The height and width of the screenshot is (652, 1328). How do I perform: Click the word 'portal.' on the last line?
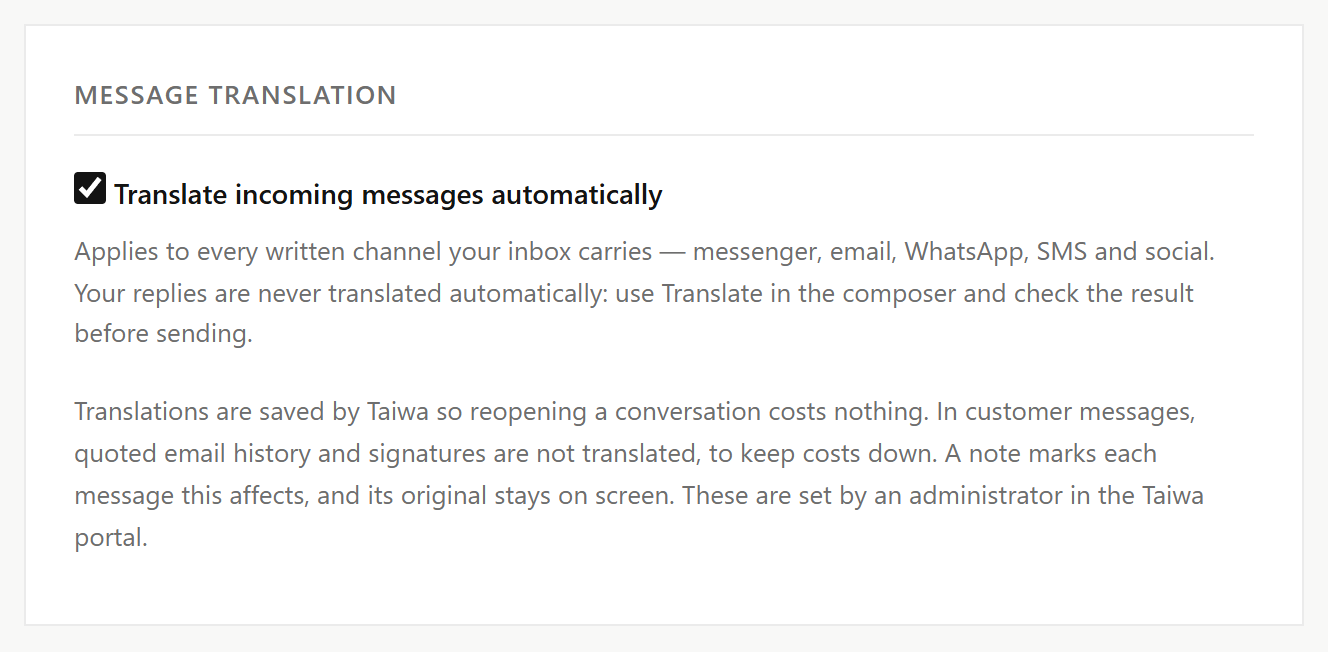111,538
